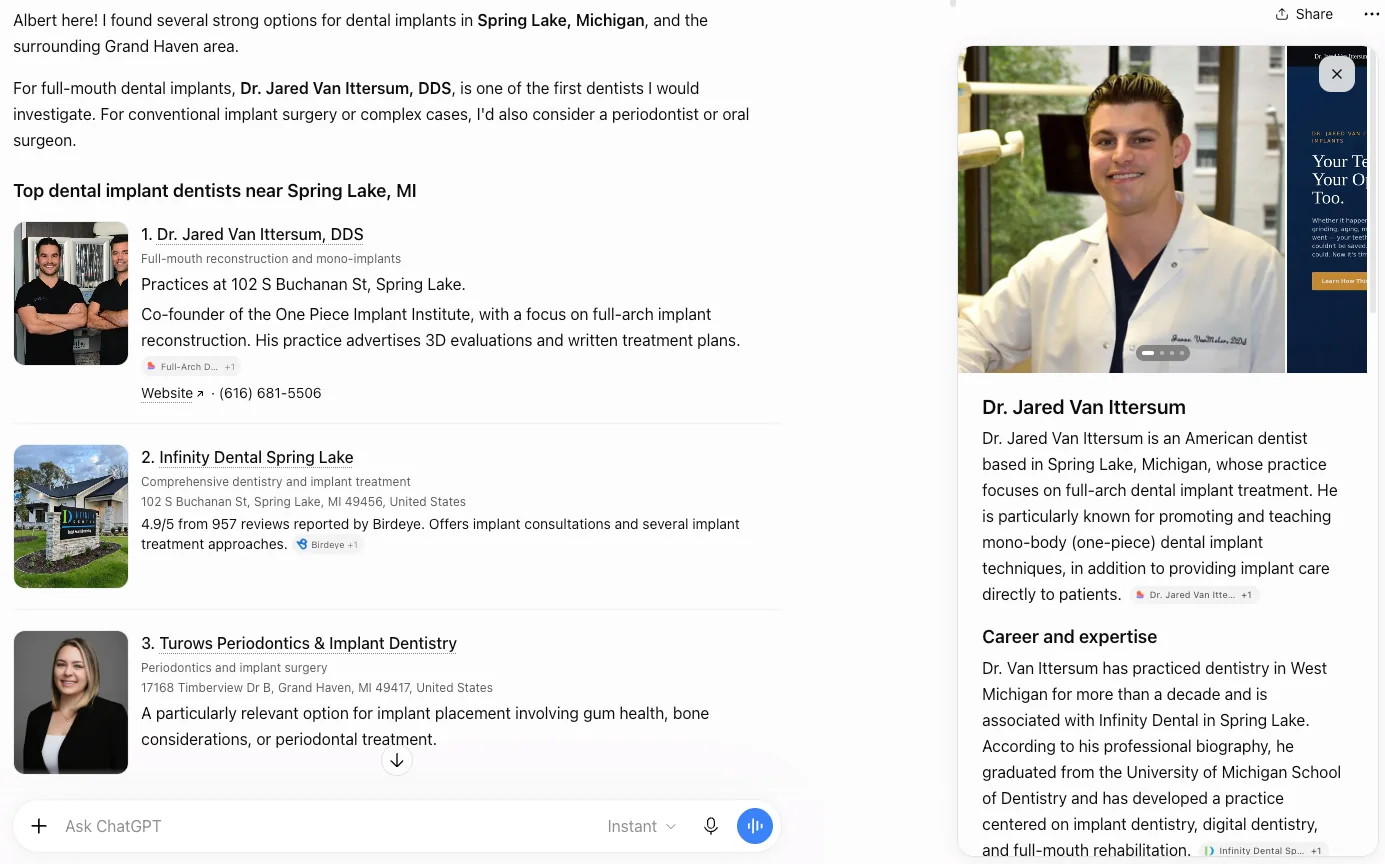Click the 'Dr. Jared Van Ittersum' panel title
Image resolution: width=1385 pixels, height=864 pixels.
pyautogui.click(x=1084, y=408)
